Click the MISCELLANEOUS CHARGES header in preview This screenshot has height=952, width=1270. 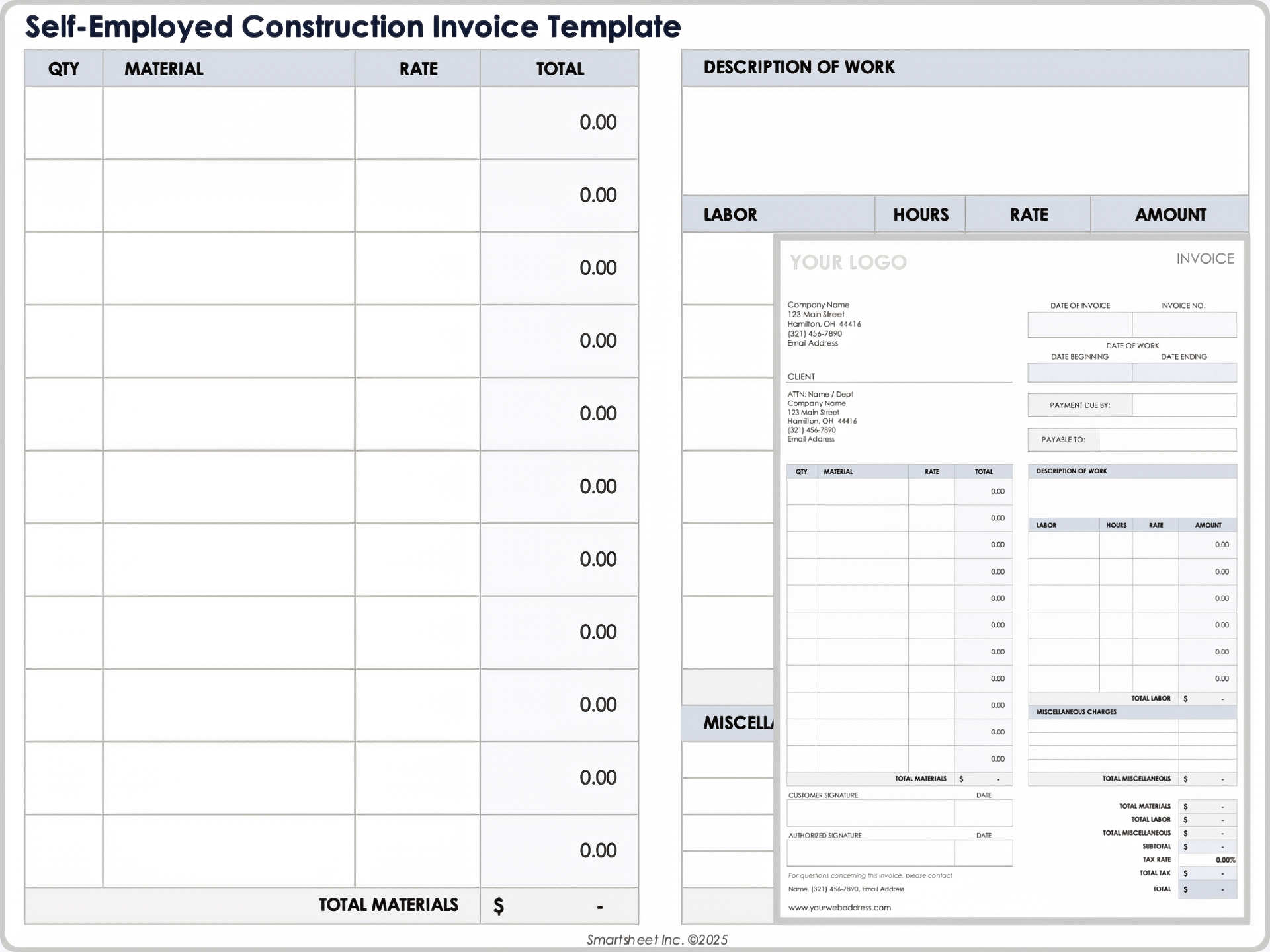(x=1076, y=712)
